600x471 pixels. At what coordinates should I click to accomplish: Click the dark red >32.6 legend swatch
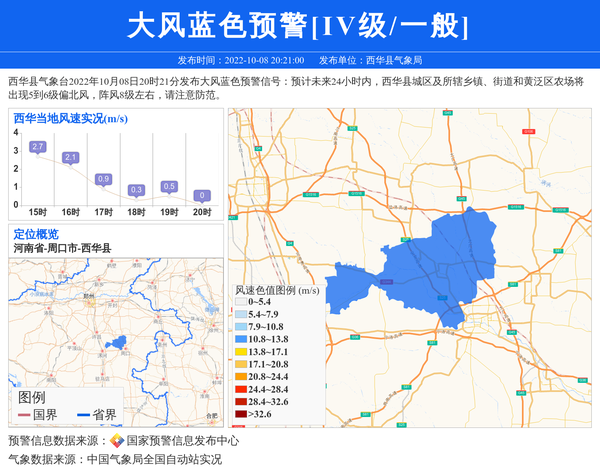click(x=241, y=415)
